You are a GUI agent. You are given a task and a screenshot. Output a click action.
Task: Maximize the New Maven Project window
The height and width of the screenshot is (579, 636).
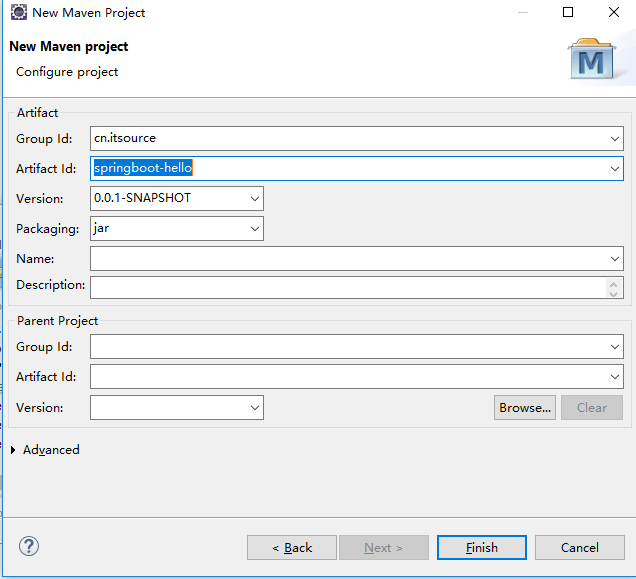568,12
